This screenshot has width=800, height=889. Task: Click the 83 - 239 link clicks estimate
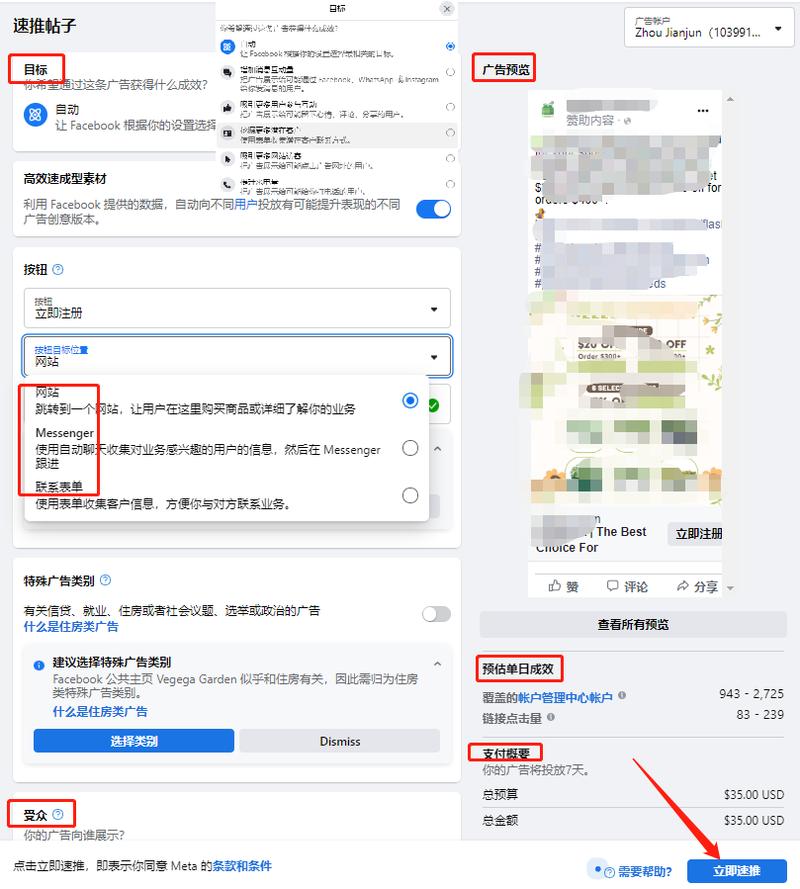tap(760, 714)
